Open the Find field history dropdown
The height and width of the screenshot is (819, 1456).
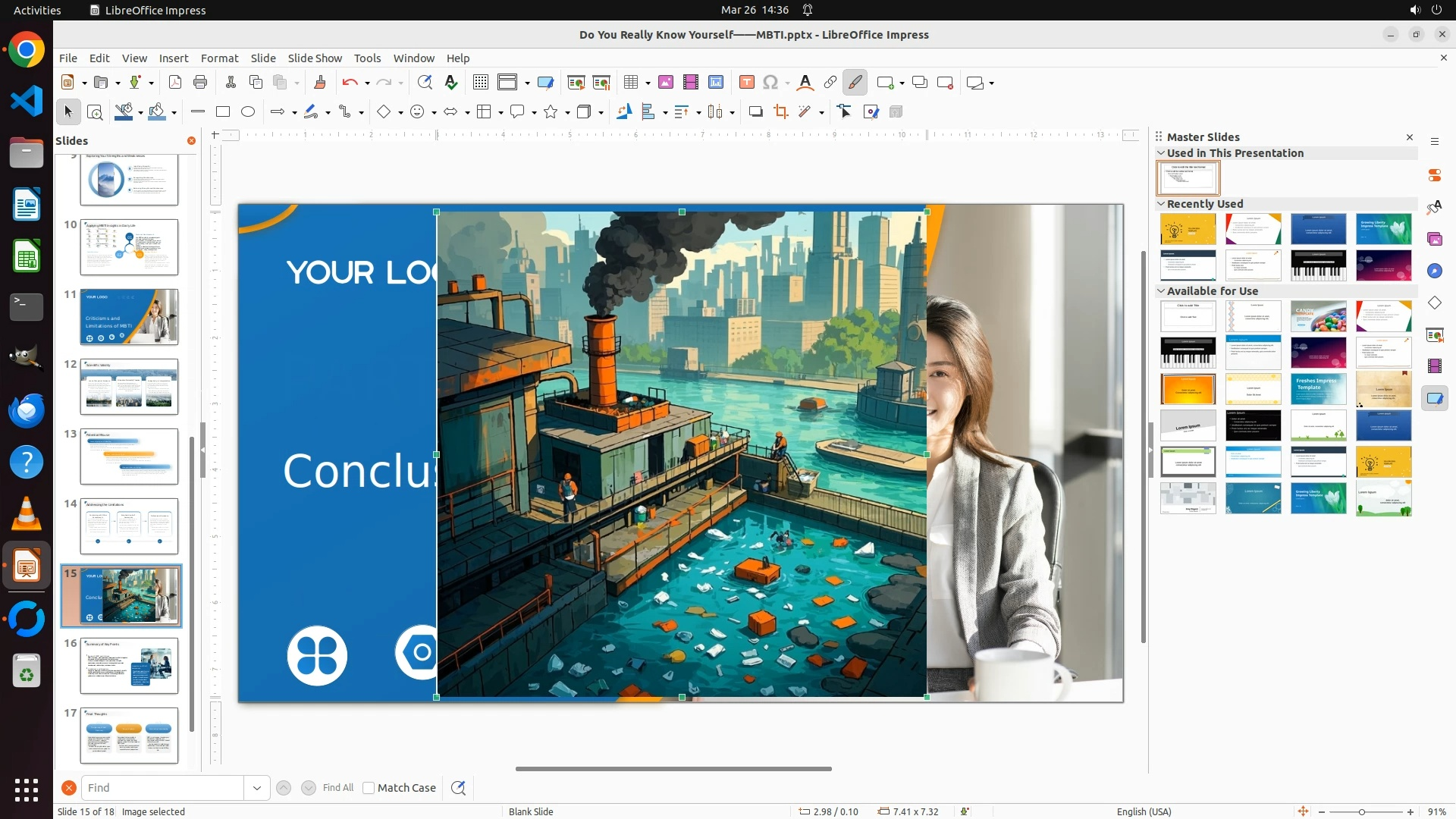(257, 788)
